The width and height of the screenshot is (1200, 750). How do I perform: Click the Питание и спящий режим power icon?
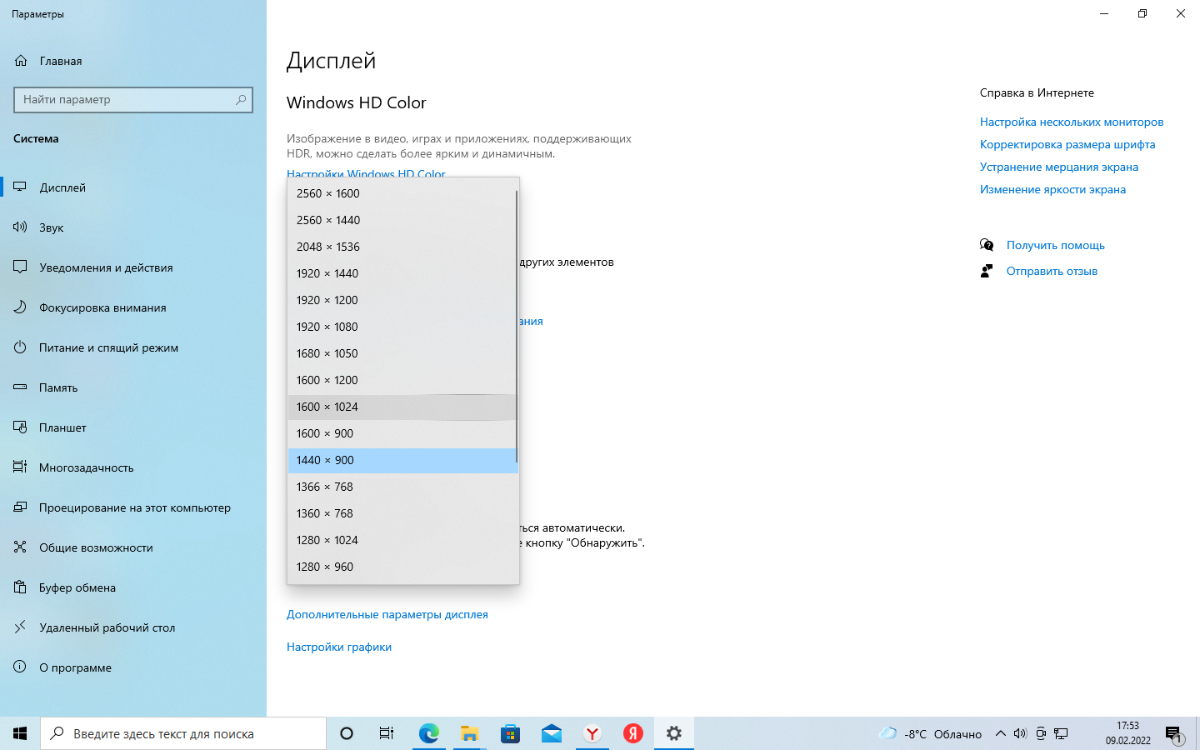pos(20,348)
